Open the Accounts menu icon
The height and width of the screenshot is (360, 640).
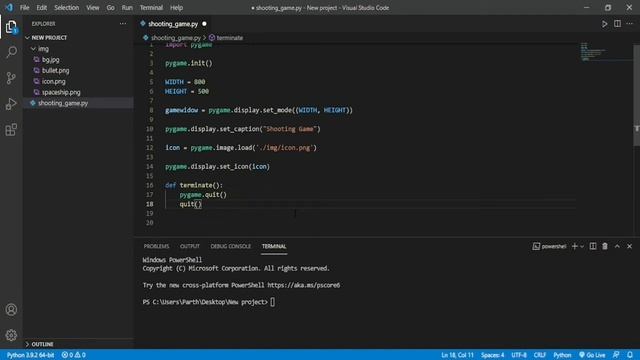pos(11,309)
